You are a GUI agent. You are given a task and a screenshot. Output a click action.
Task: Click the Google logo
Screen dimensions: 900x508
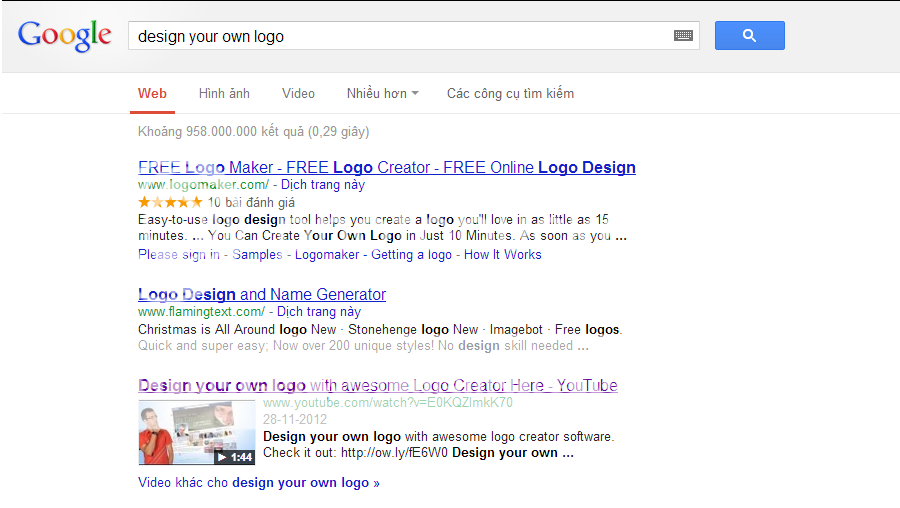pos(65,36)
